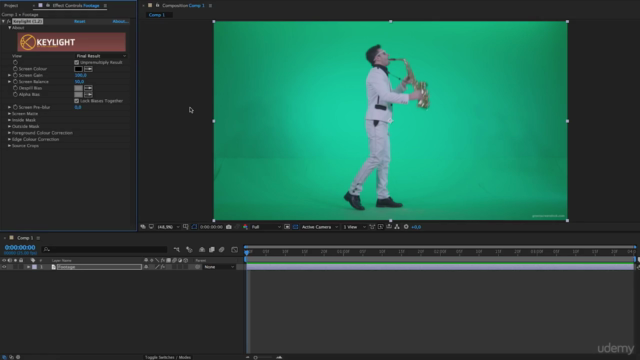
Task: Open the View dropdown showing Final Result
Action: pos(101,56)
